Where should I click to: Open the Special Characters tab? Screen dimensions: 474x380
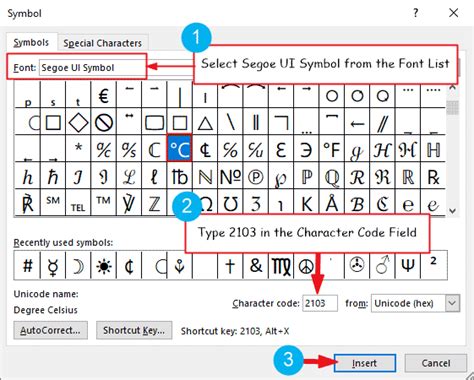pyautogui.click(x=102, y=43)
